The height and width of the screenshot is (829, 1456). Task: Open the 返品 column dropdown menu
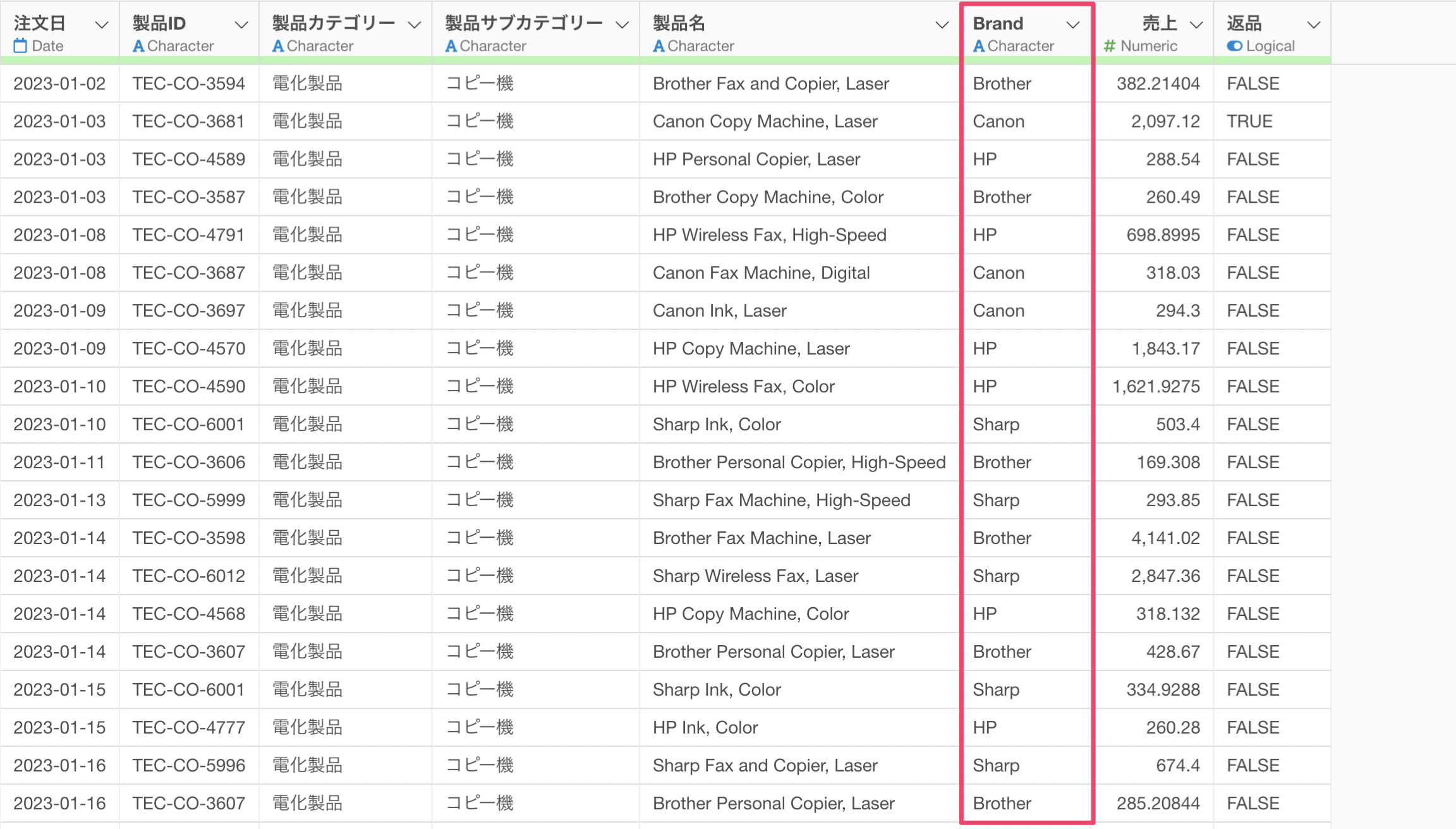click(x=1314, y=25)
